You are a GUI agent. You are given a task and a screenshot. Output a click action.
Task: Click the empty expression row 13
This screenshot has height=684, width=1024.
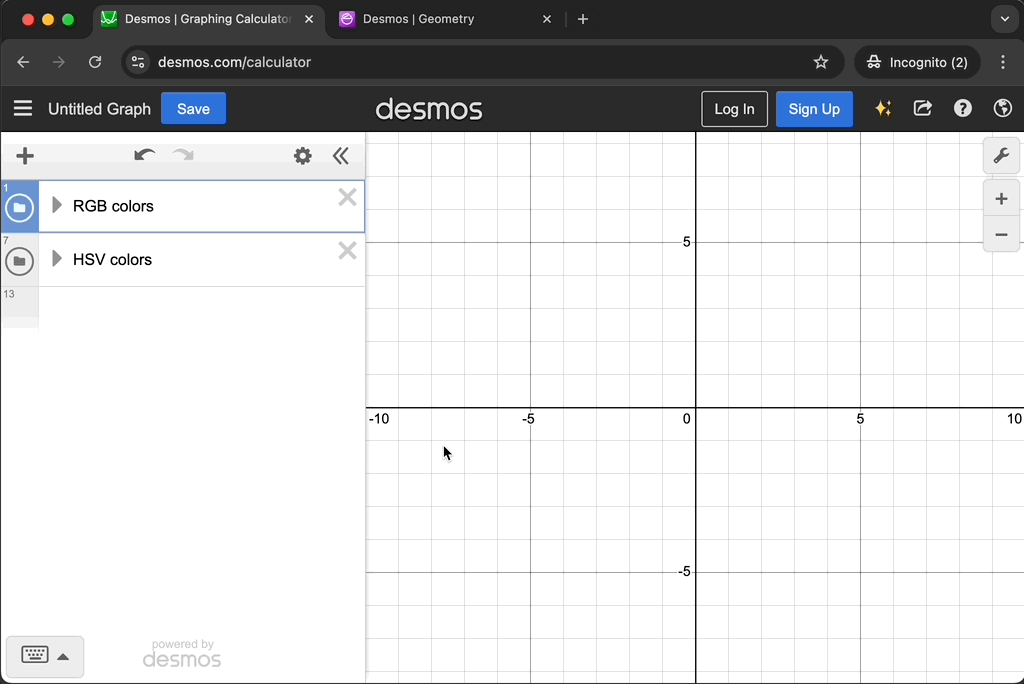200,307
